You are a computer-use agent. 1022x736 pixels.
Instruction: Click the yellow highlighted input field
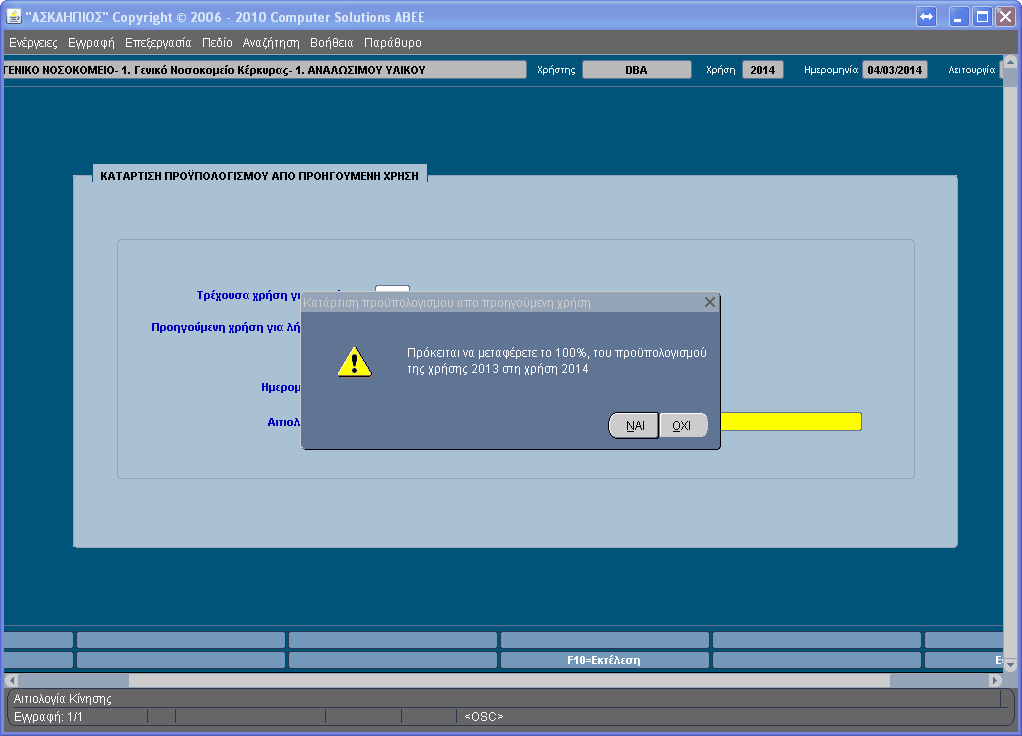pos(790,421)
